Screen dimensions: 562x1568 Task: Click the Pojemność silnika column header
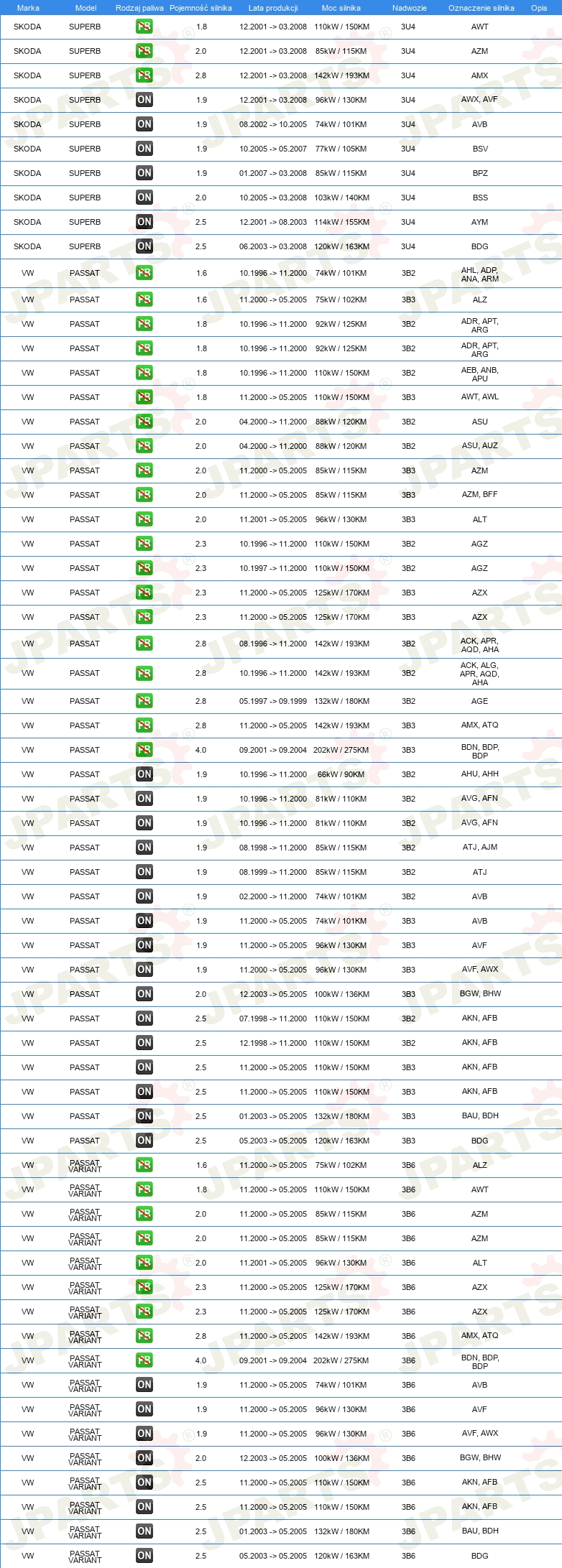click(201, 8)
